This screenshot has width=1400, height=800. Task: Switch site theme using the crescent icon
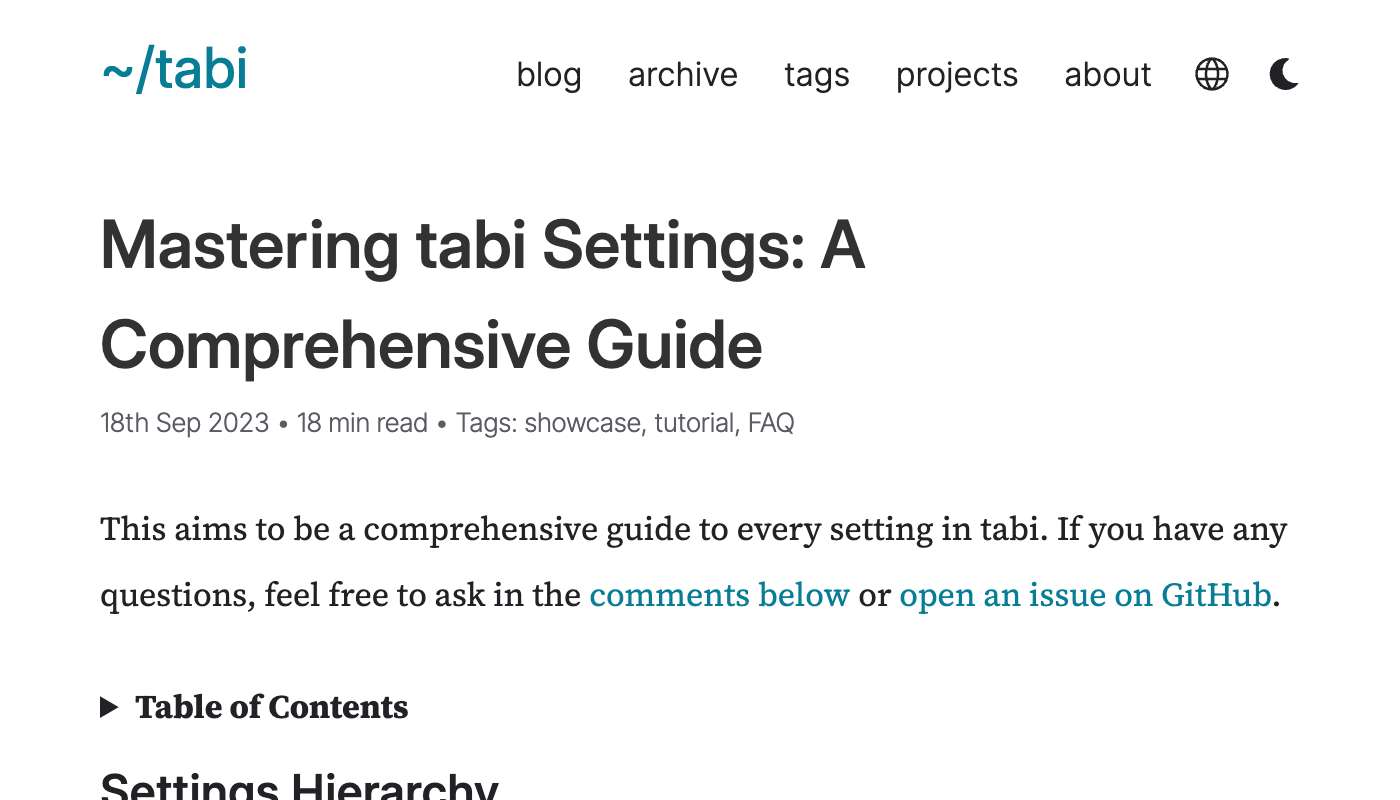coord(1284,74)
